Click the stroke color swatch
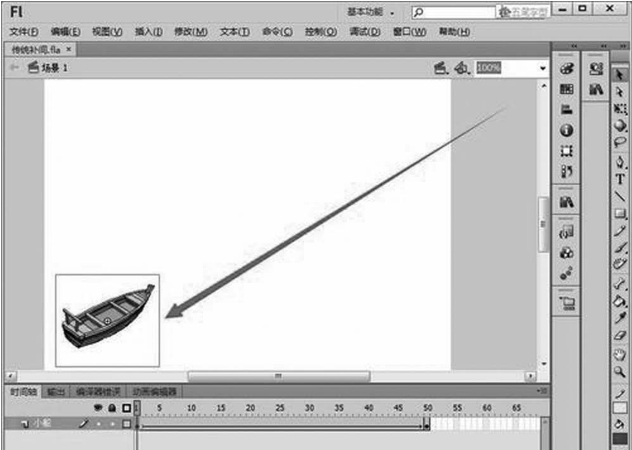The width and height of the screenshot is (632, 450). (620, 408)
